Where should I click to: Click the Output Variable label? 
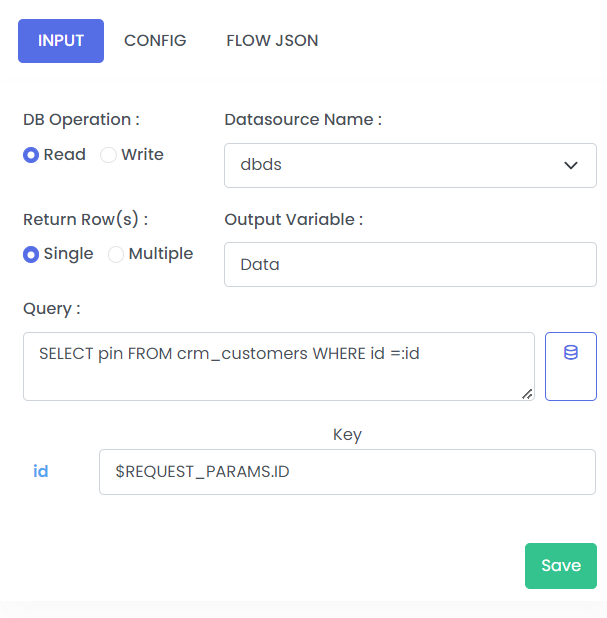(294, 220)
